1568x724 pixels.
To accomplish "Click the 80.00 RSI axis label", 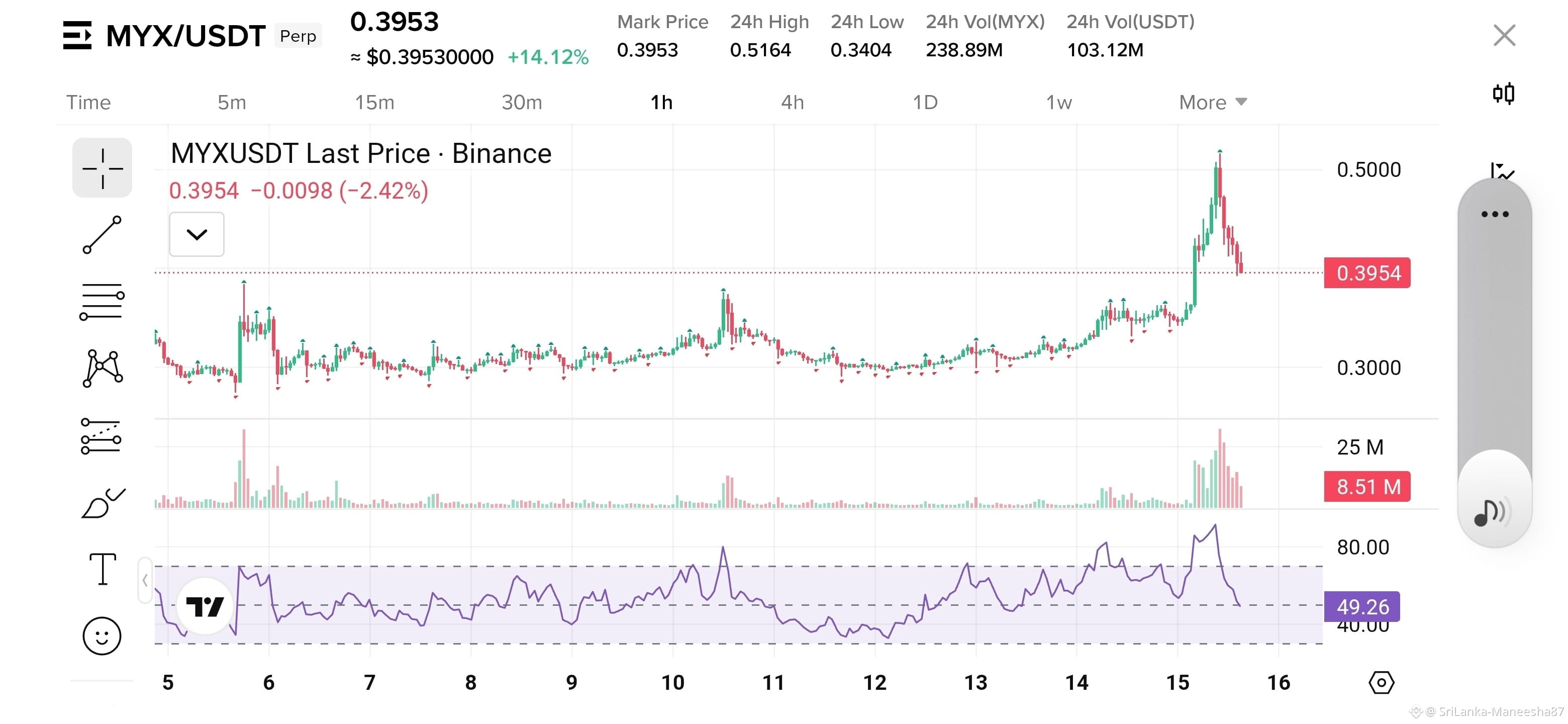I will click(x=1363, y=548).
